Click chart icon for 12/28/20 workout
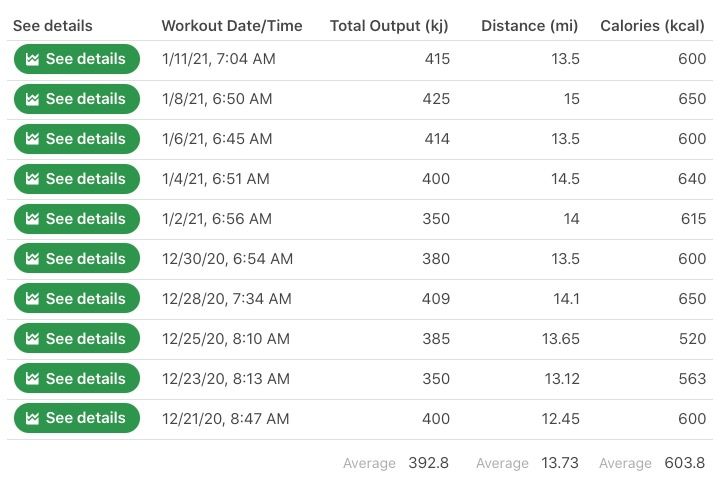Viewport: 725px width, 485px height. tap(32, 299)
